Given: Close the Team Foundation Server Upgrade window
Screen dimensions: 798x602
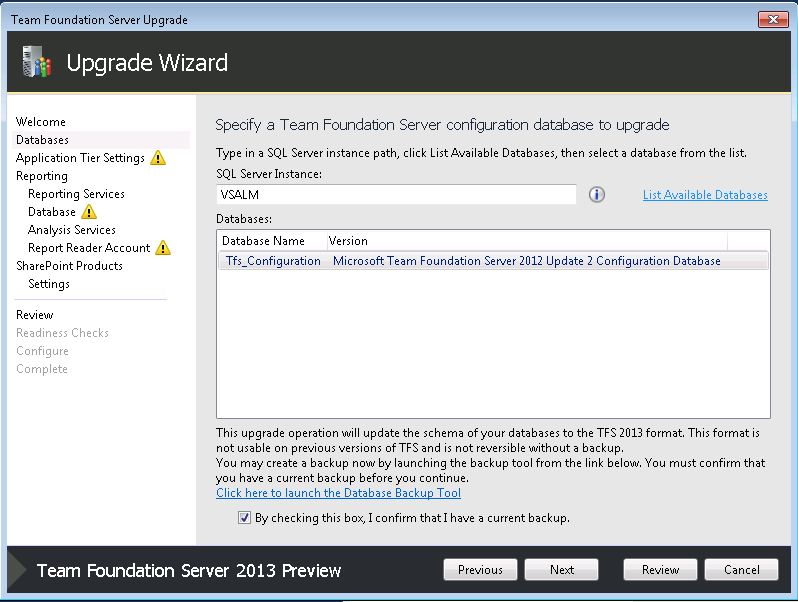Looking at the screenshot, I should pyautogui.click(x=773, y=19).
